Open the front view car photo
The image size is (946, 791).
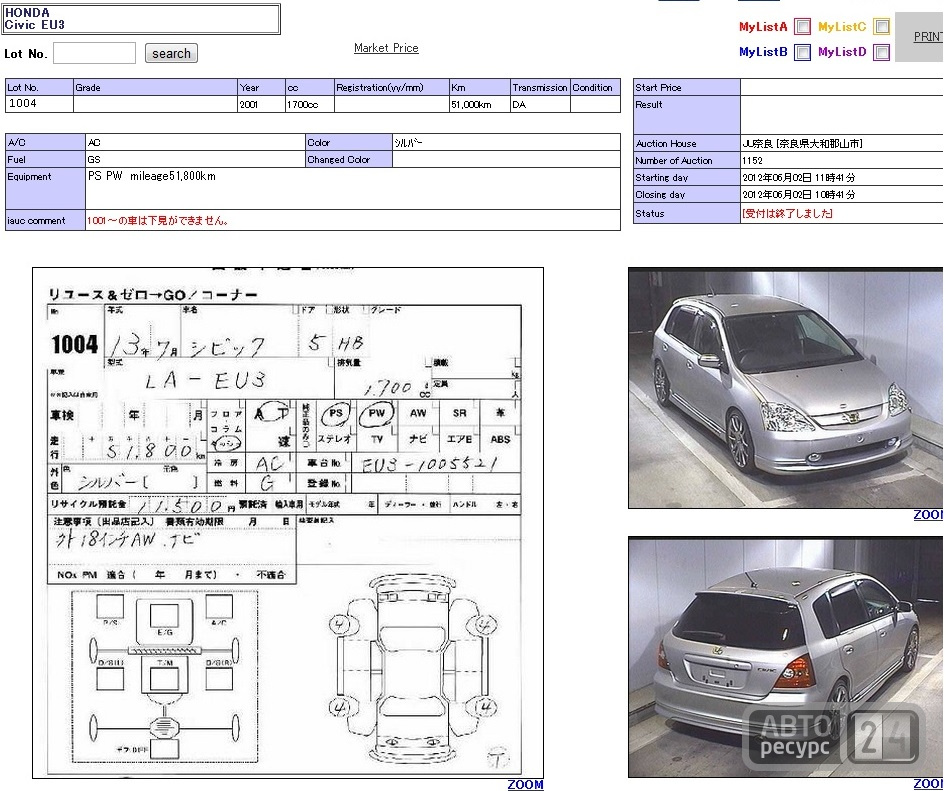(785, 388)
